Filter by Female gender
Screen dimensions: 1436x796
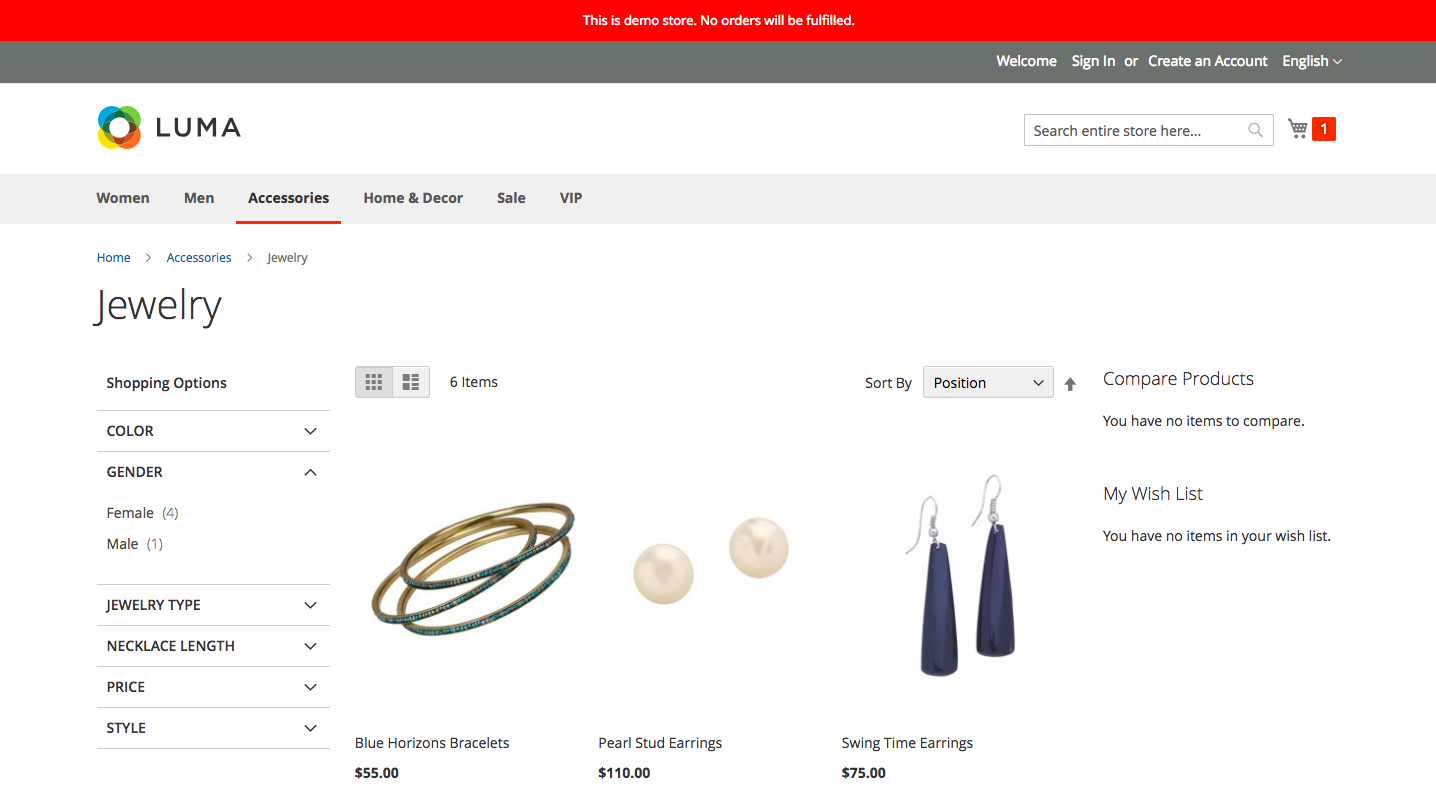tap(131, 513)
